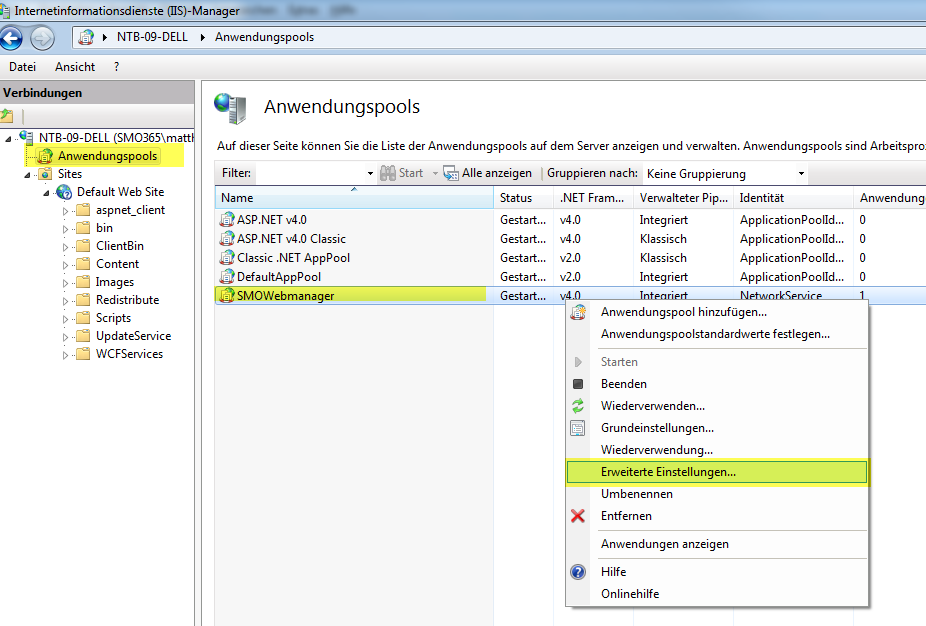Expand the WCFServices folder node
This screenshot has width=926, height=626.
(x=65, y=354)
